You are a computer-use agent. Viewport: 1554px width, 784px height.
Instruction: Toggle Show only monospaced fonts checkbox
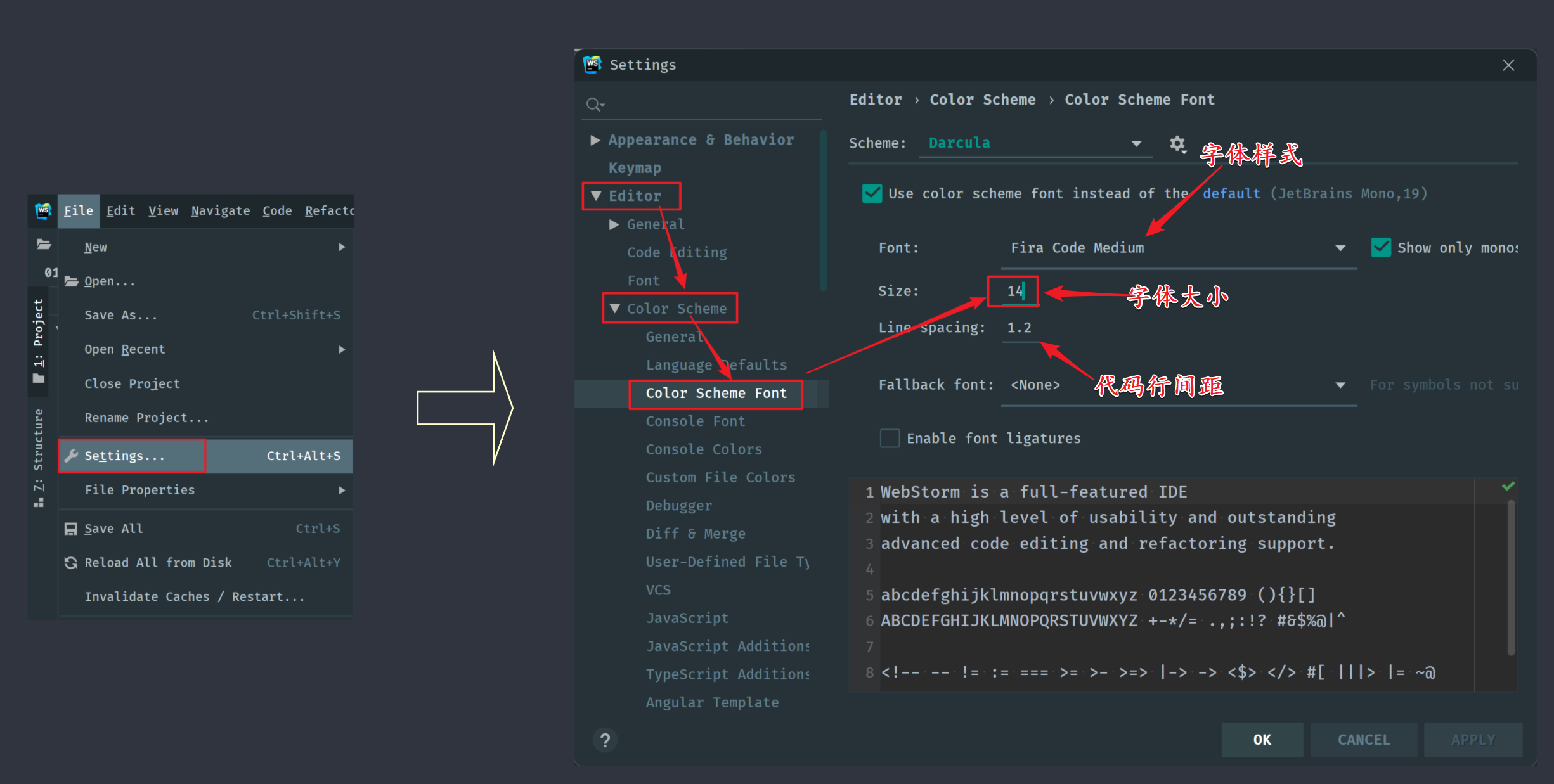pyautogui.click(x=1380, y=248)
